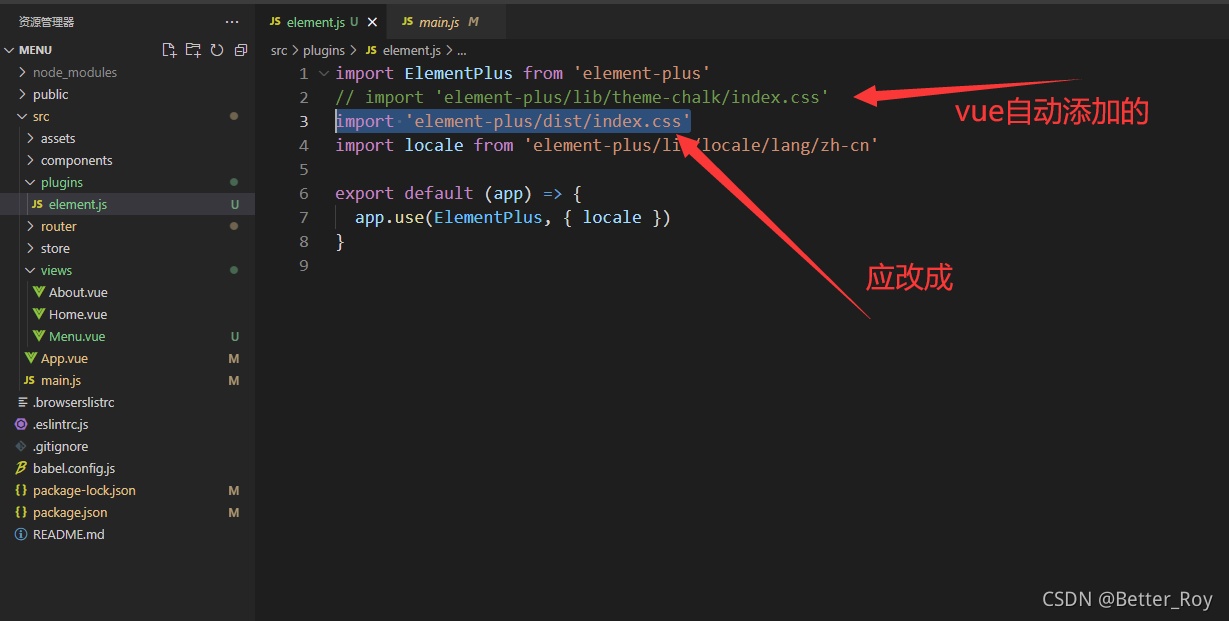Open Home.vue in the file tree
Viewport: 1229px width, 621px height.
click(x=127, y=314)
